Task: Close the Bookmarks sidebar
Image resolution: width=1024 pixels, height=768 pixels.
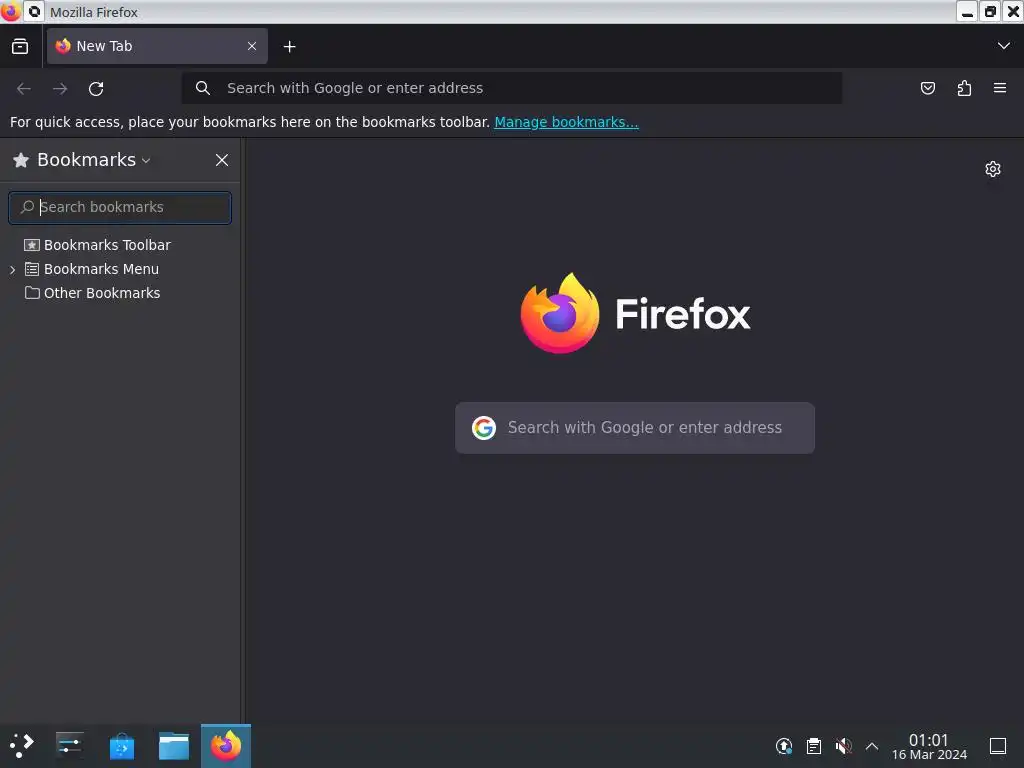Action: pos(222,160)
